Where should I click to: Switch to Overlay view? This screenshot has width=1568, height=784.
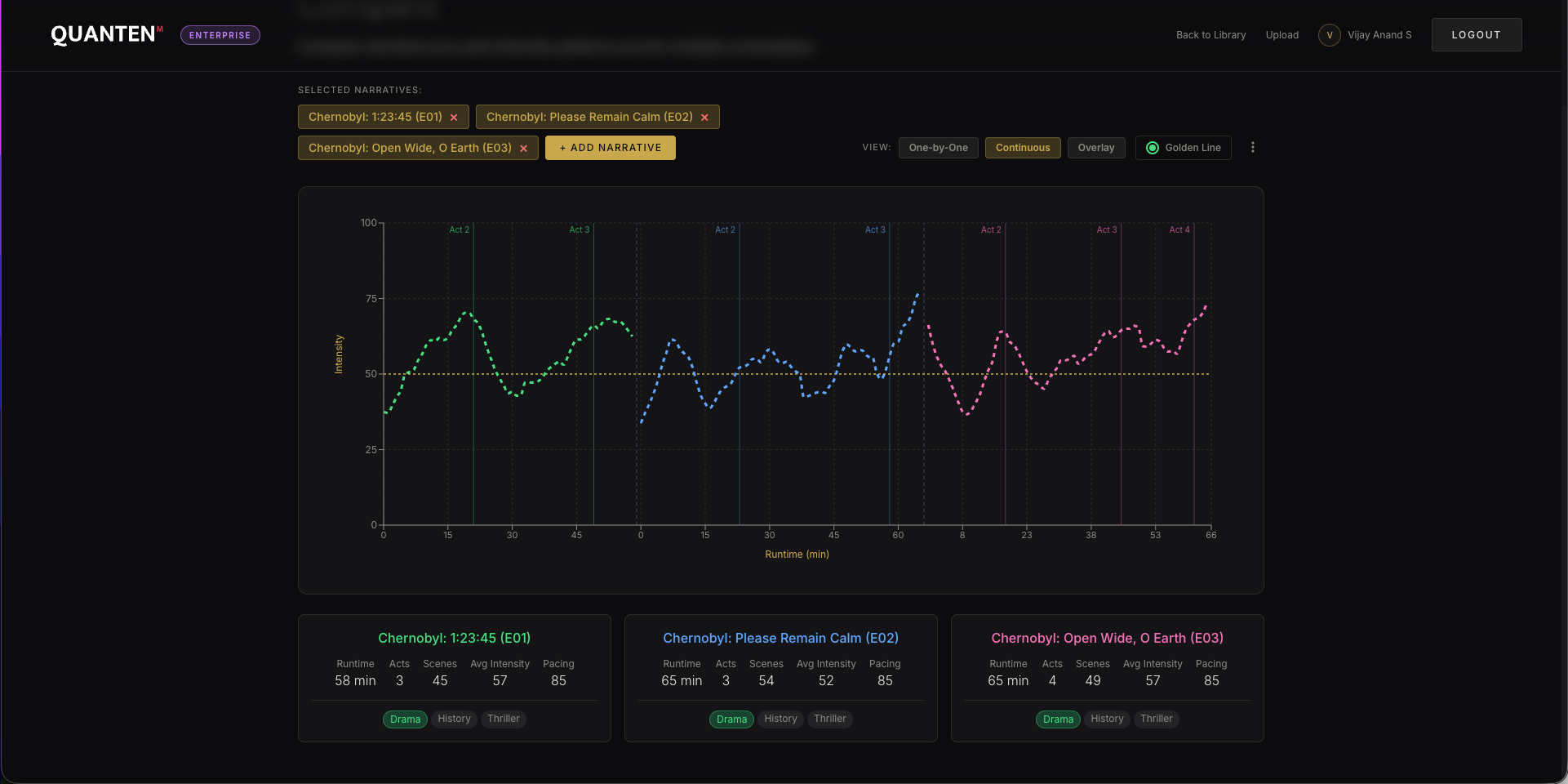(1095, 148)
